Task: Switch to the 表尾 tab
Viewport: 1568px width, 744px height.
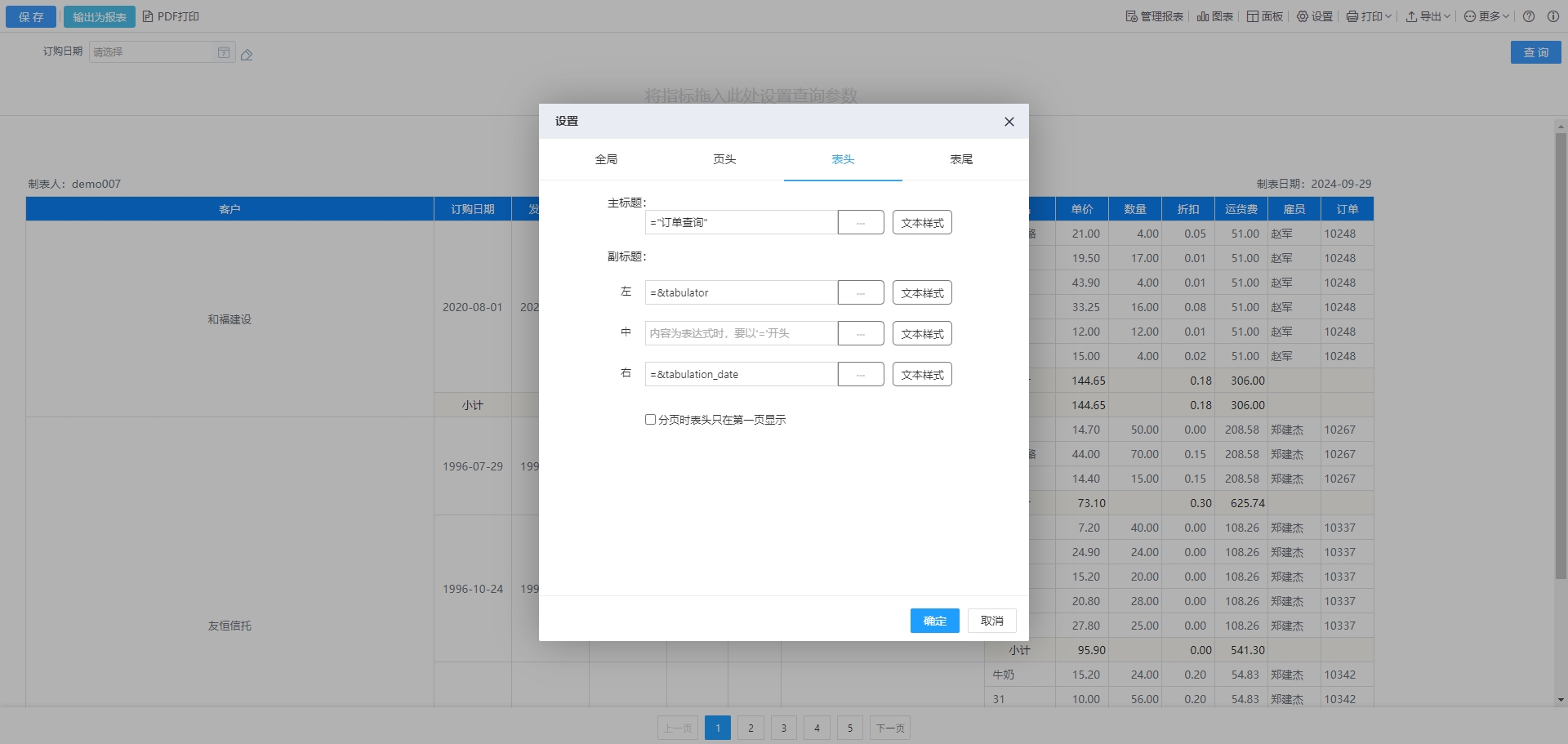Action: [961, 159]
